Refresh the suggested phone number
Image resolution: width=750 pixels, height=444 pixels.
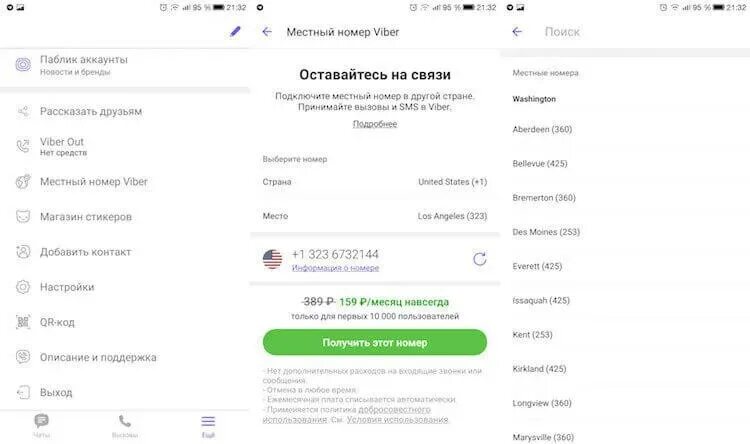point(479,259)
